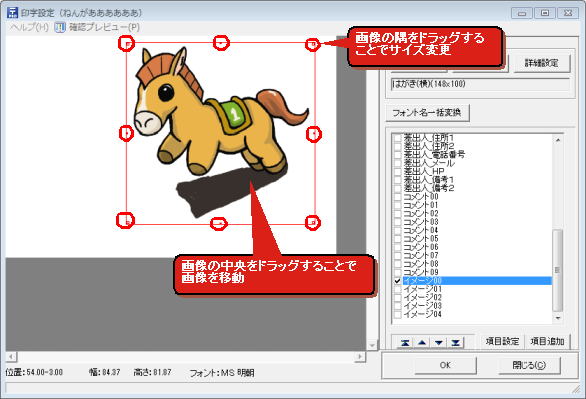This screenshot has width=586, height=399.
Task: Click the move item down arrow
Action: click(x=439, y=342)
